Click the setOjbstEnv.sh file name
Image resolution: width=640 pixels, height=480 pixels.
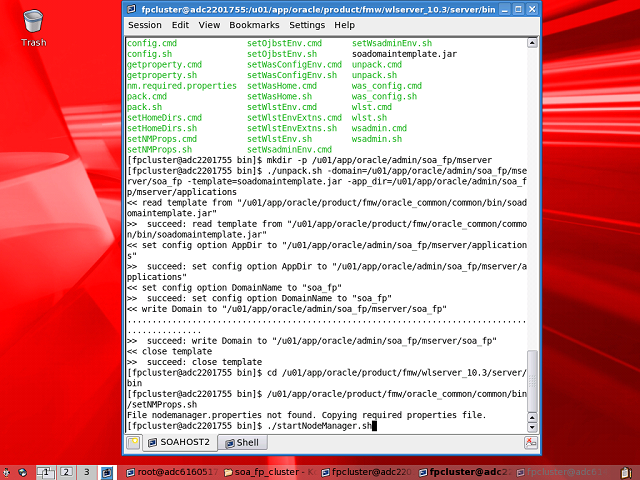282,54
